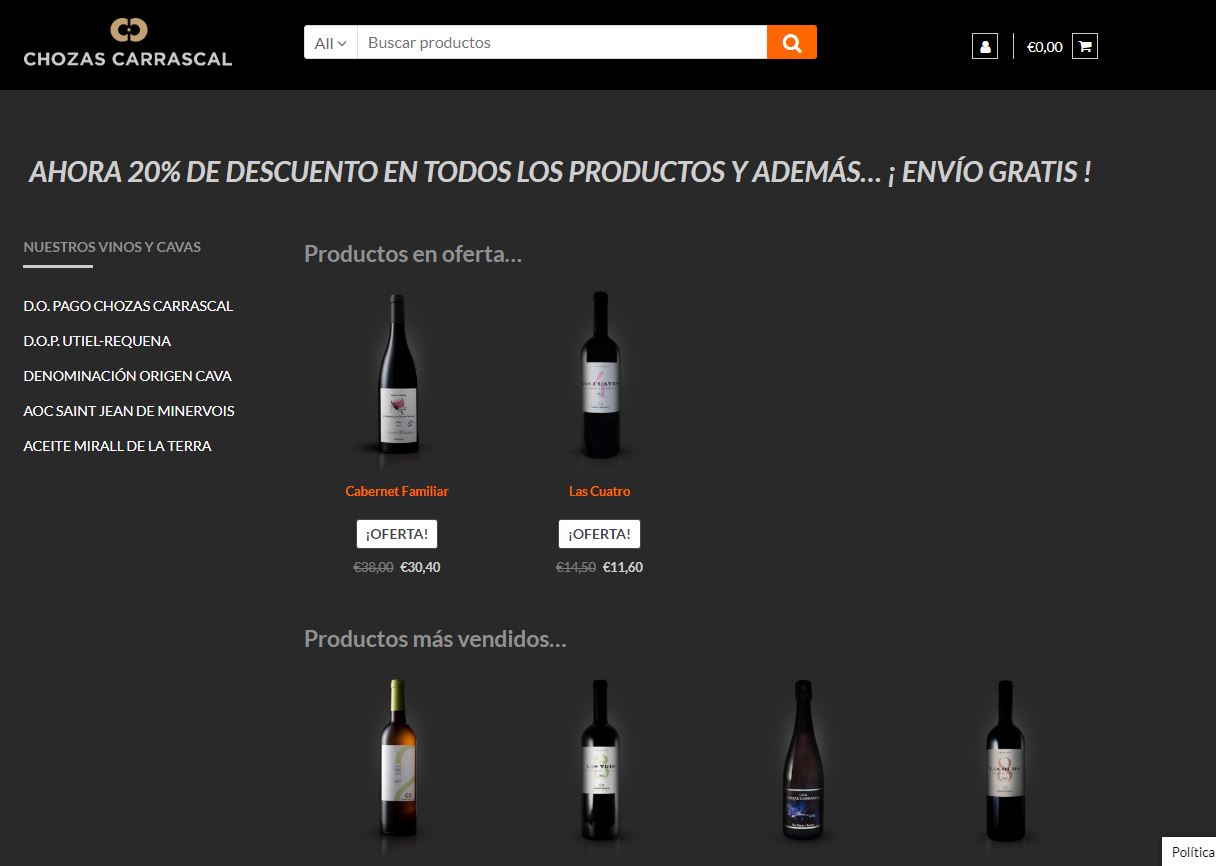Click the ¡OFERTA! badge under Cabernet Familiar
Screen dimensions: 1216x866
coord(397,534)
